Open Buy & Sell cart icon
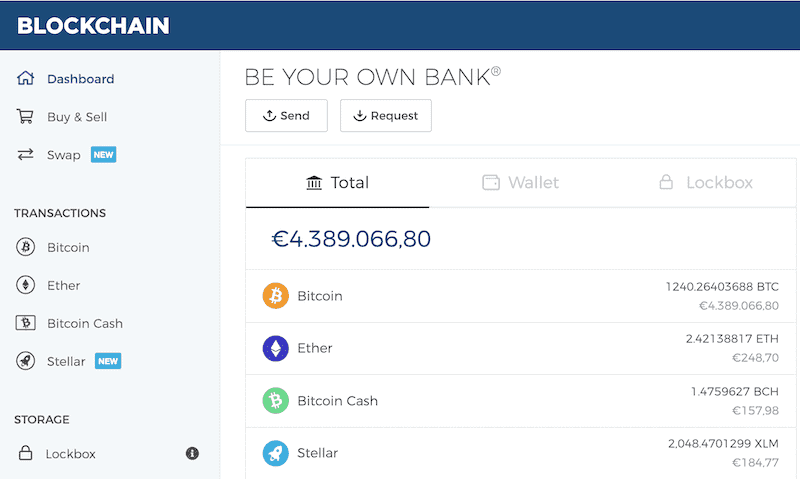The width and height of the screenshot is (800, 479). (x=25, y=116)
